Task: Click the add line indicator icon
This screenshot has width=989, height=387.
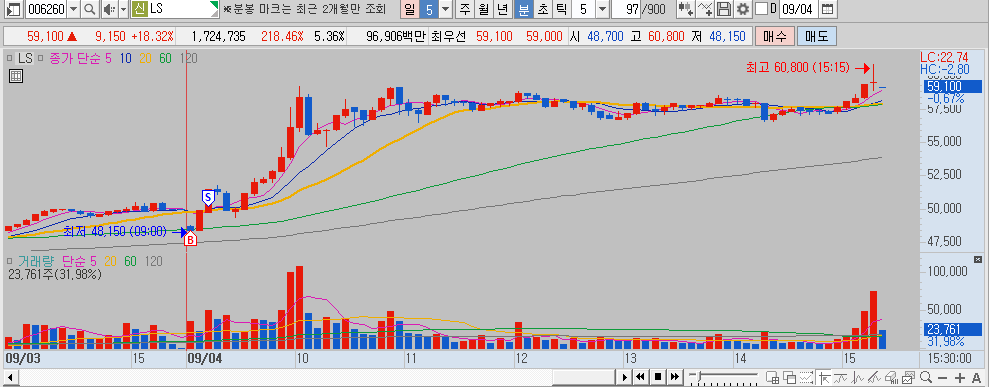Action: pyautogui.click(x=706, y=9)
